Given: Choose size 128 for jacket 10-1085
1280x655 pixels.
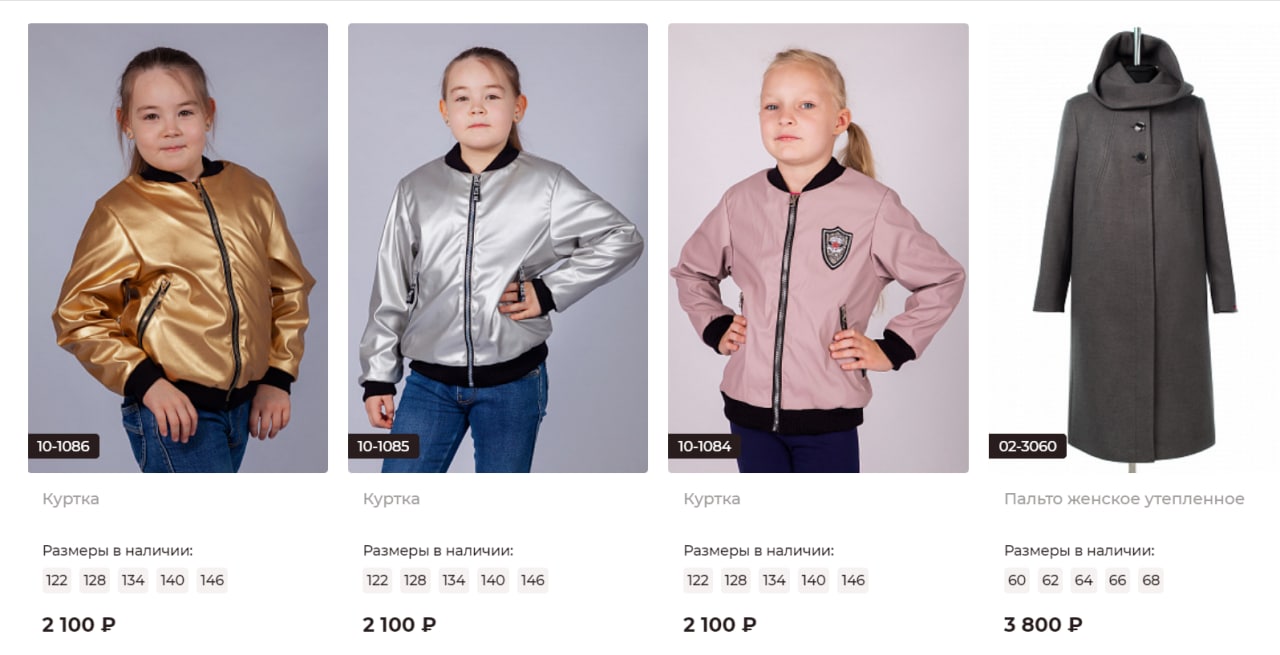Looking at the screenshot, I should point(415,581).
